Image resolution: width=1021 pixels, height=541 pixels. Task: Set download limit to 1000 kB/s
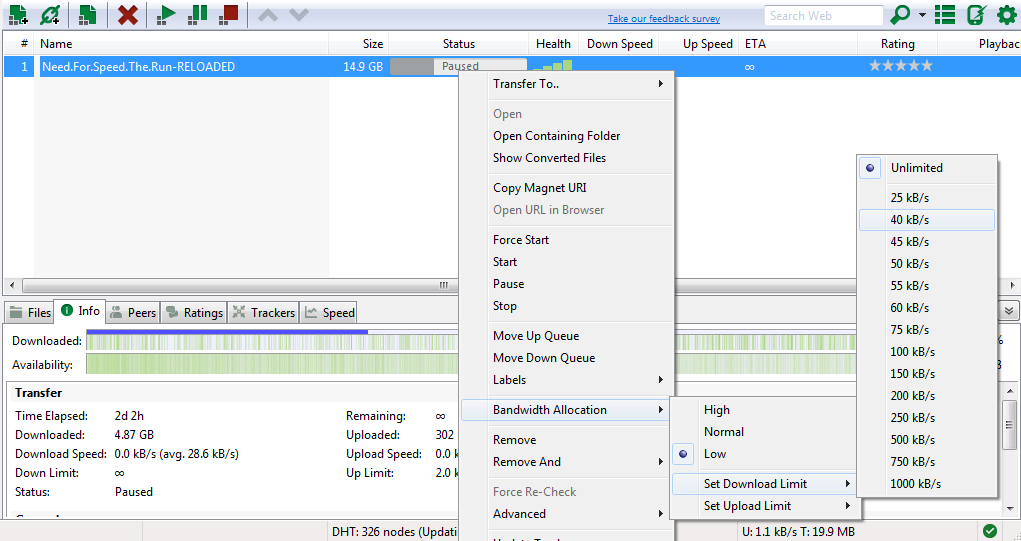[927, 484]
